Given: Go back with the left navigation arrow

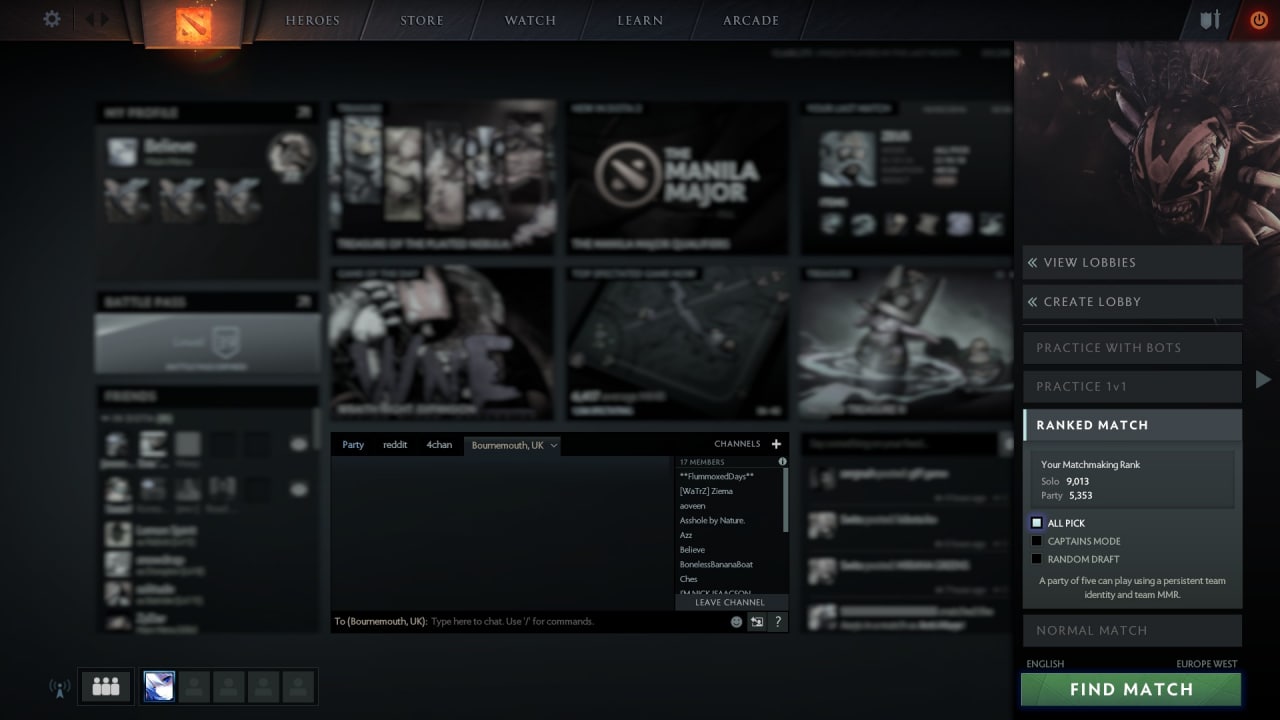Looking at the screenshot, I should pos(90,19).
